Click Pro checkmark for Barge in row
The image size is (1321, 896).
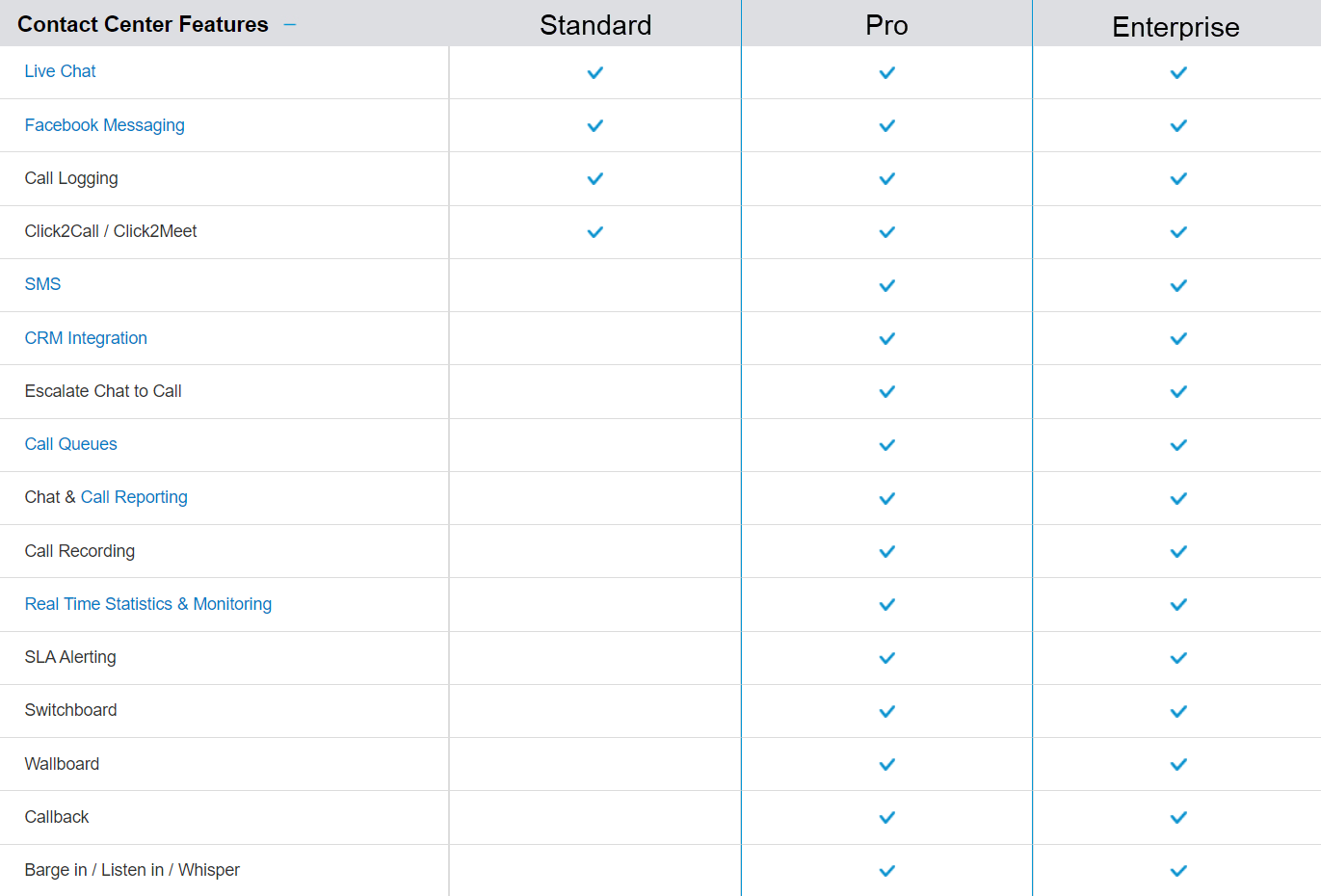point(887,871)
